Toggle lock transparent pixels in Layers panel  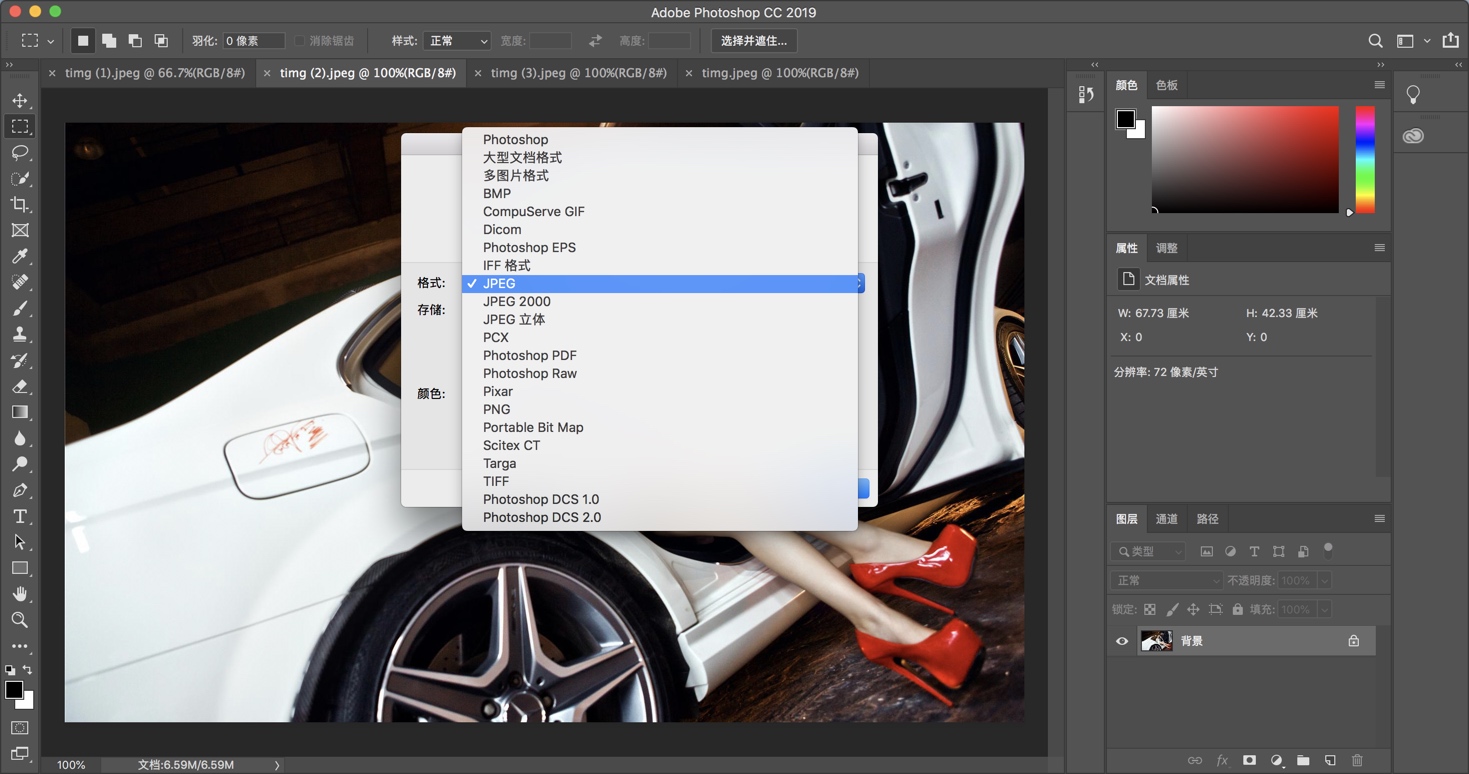point(1148,608)
